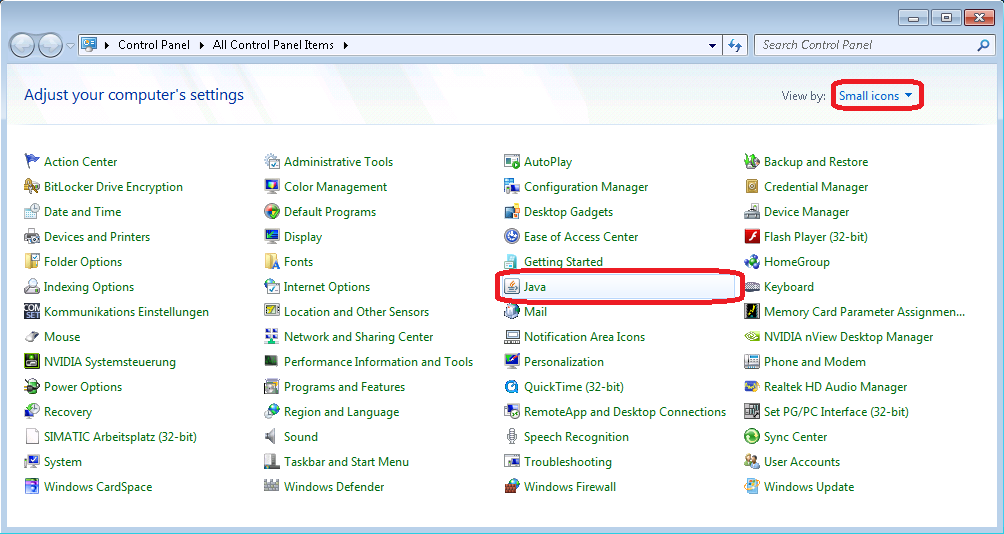
Task: Click the NVIDIA Systemsteuerung icon
Action: 32,362
